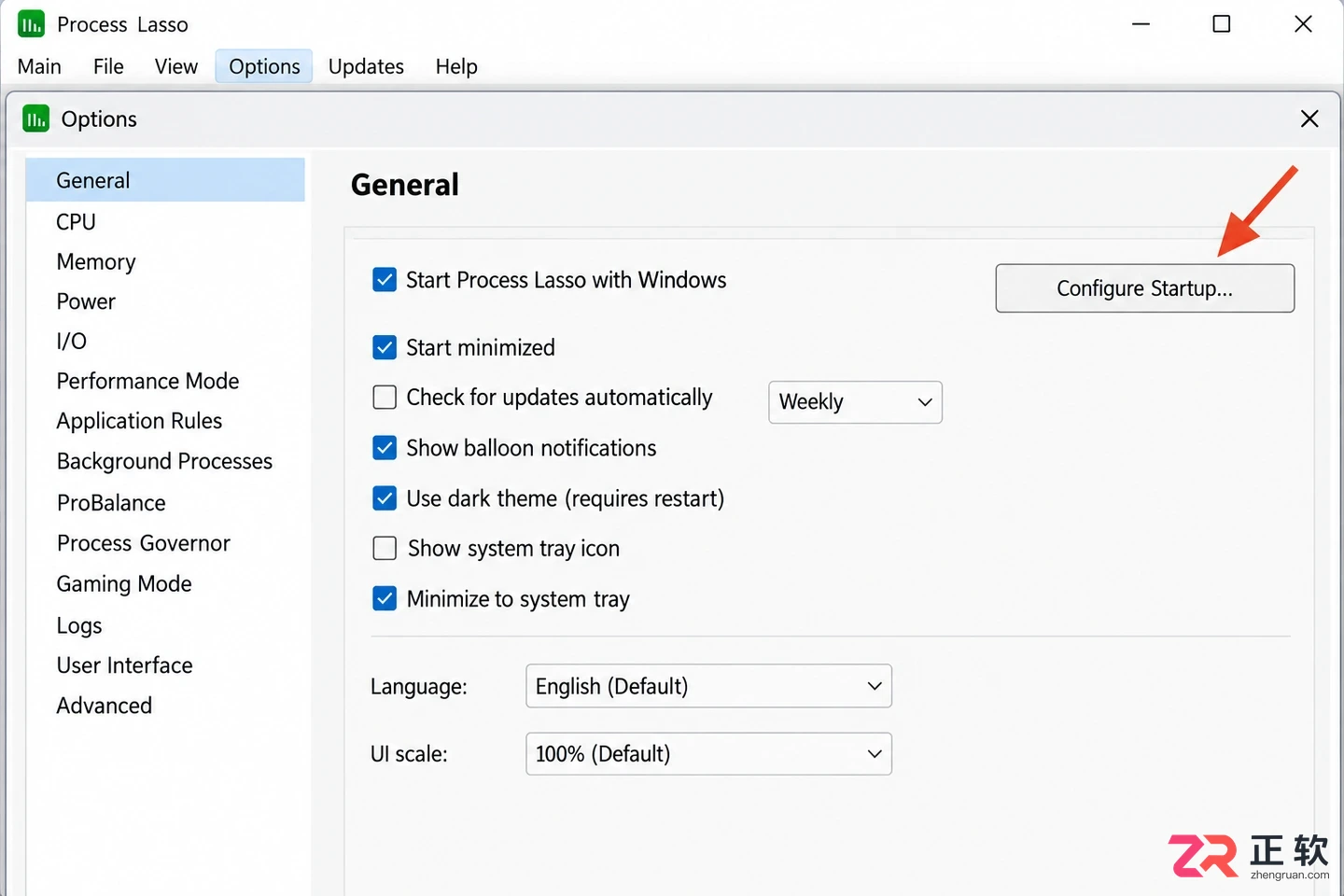Image resolution: width=1344 pixels, height=896 pixels.
Task: Uncheck Start minimized option
Action: pos(385,347)
